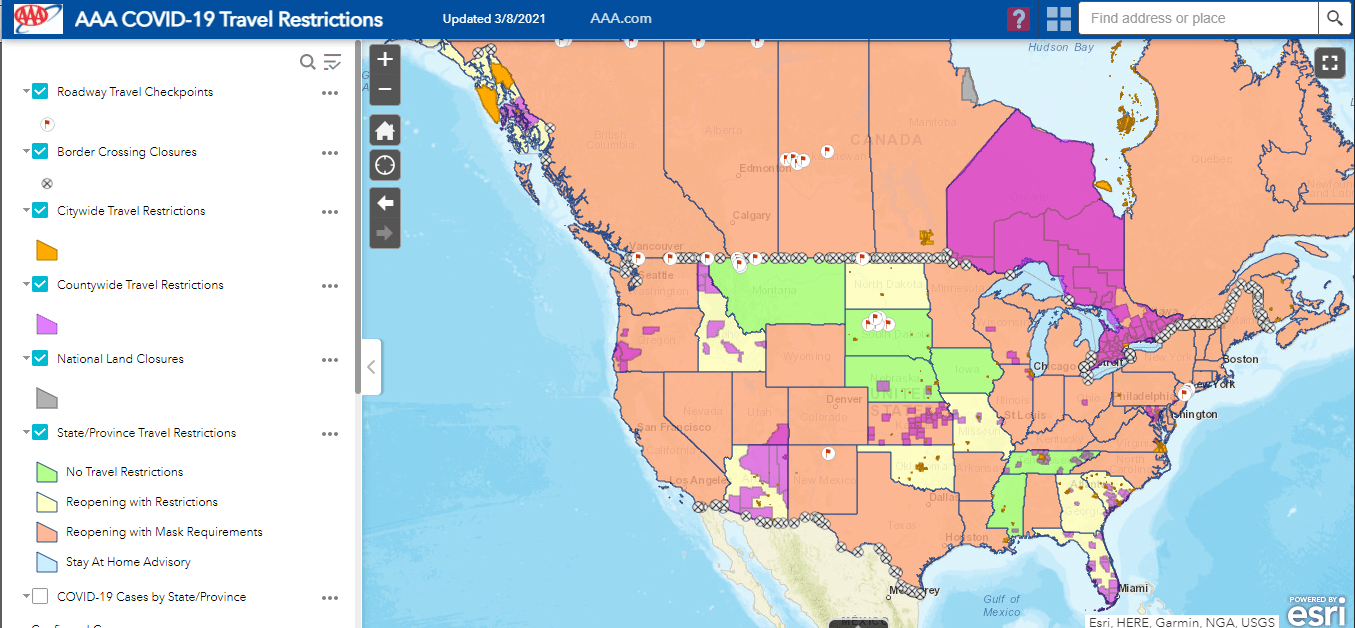Uncheck the Roadway Travel Checkpoints layer
The image size is (1355, 628).
[39, 90]
